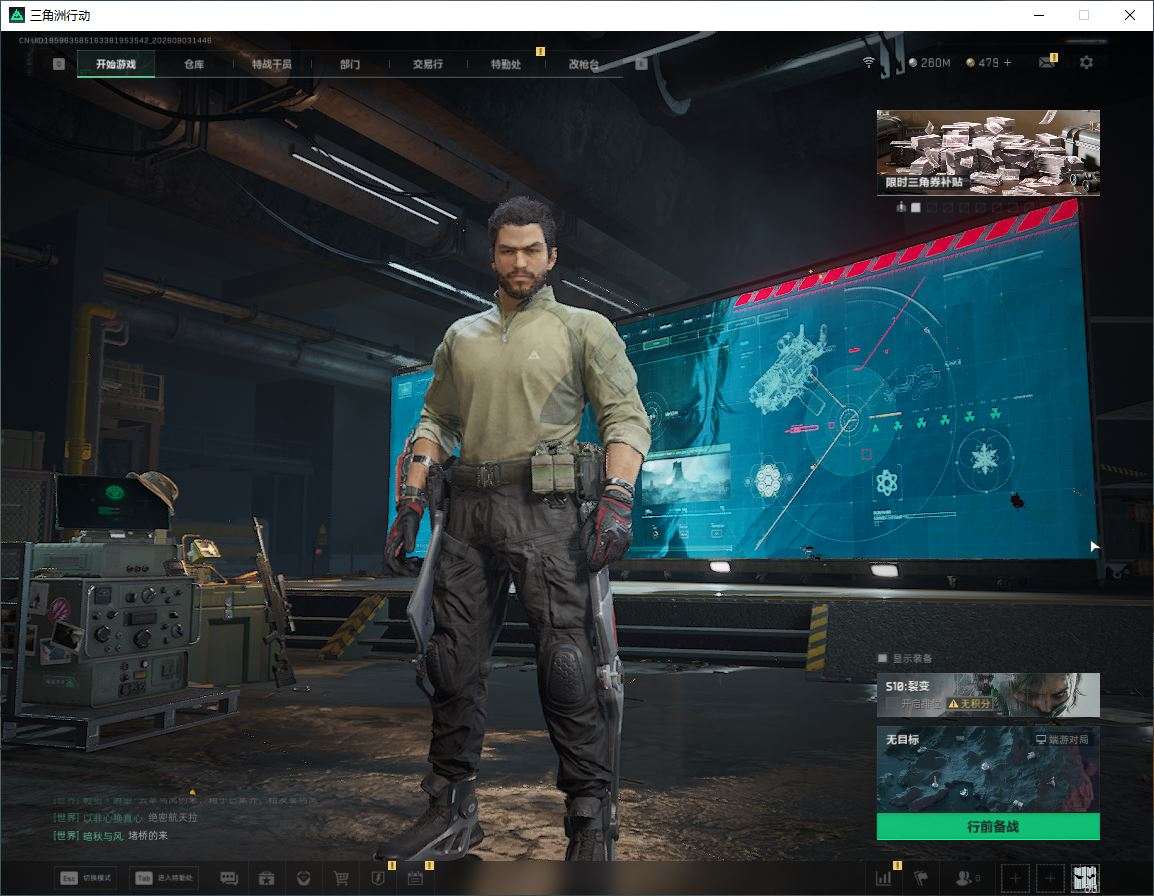The height and width of the screenshot is (896, 1154).
Task: Click the 端游对局 mode label
Action: (1062, 739)
